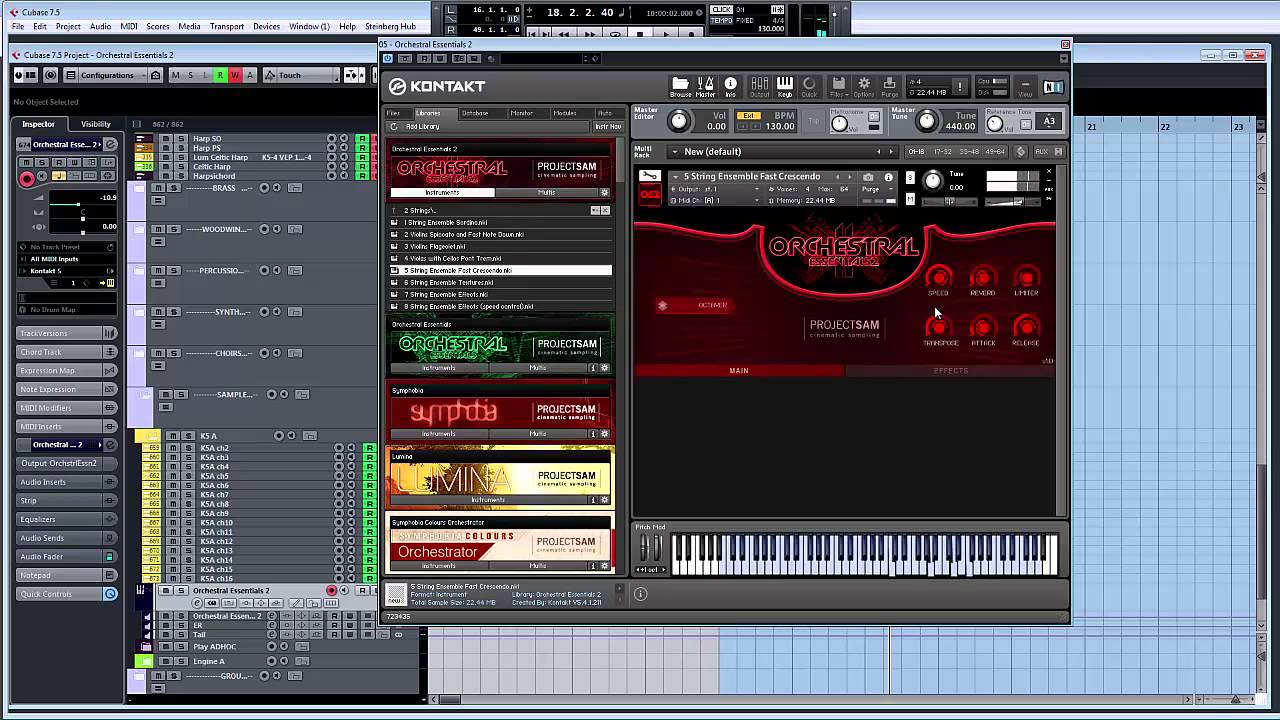The width and height of the screenshot is (1280, 720).
Task: Click the Pitch Mod wheel
Action: pos(651,548)
